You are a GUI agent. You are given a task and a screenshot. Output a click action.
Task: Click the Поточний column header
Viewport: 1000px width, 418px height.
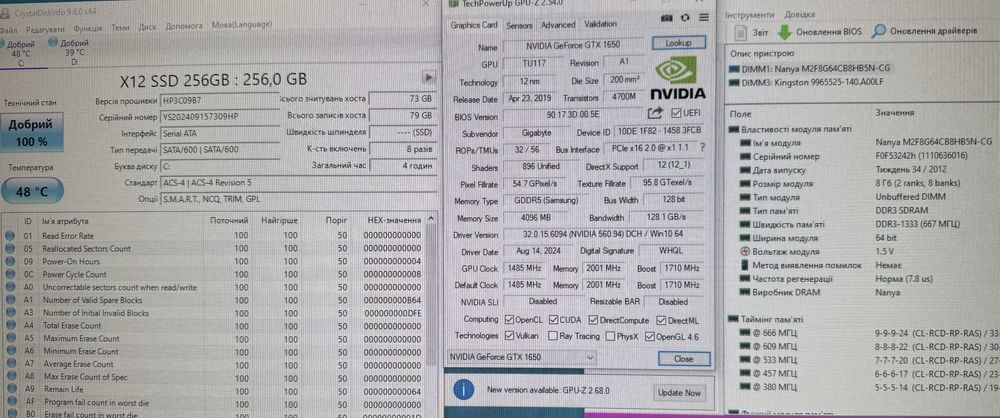pyautogui.click(x=229, y=220)
